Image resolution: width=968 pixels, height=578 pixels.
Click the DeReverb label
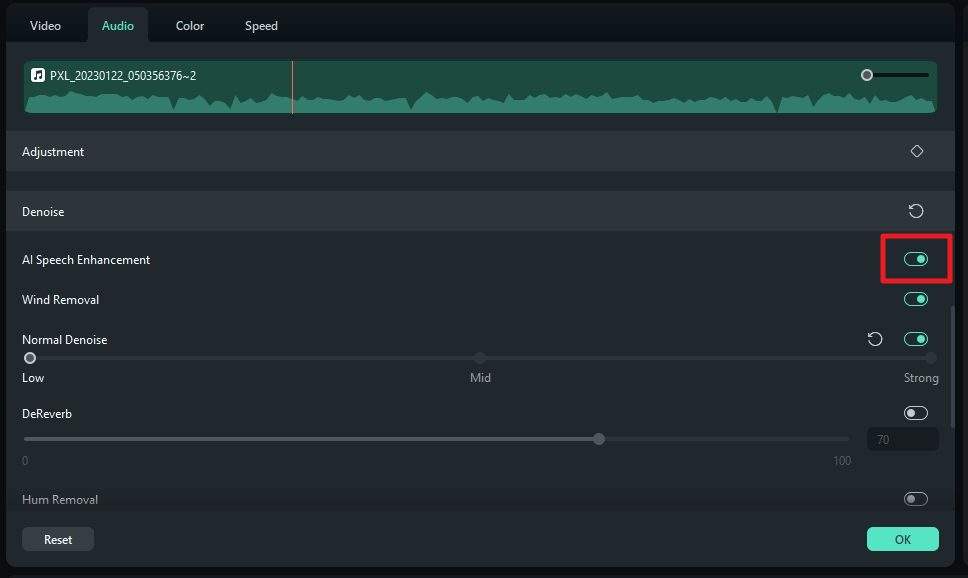47,414
